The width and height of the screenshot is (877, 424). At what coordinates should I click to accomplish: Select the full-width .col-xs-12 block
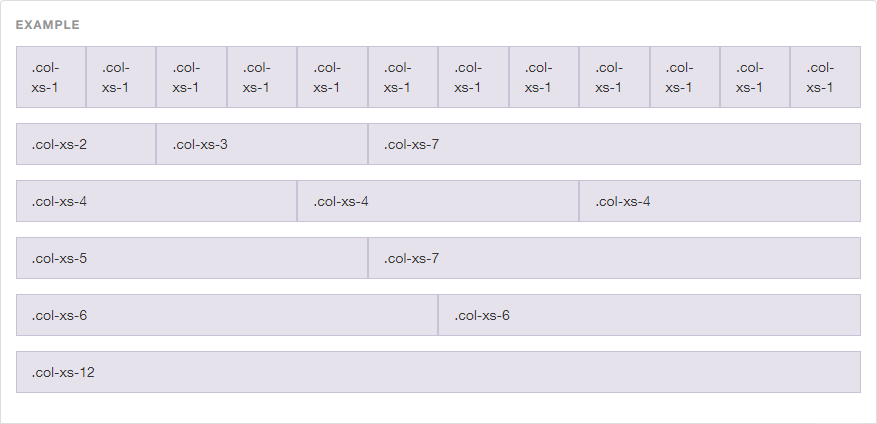(x=438, y=373)
